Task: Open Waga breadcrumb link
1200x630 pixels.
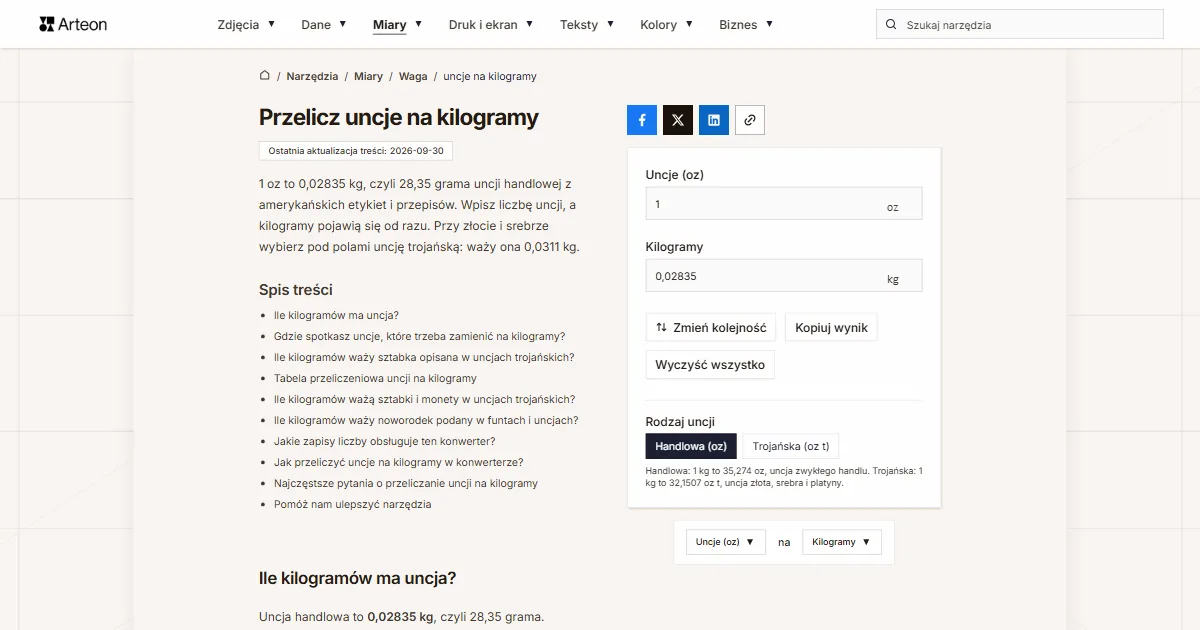Action: (413, 76)
